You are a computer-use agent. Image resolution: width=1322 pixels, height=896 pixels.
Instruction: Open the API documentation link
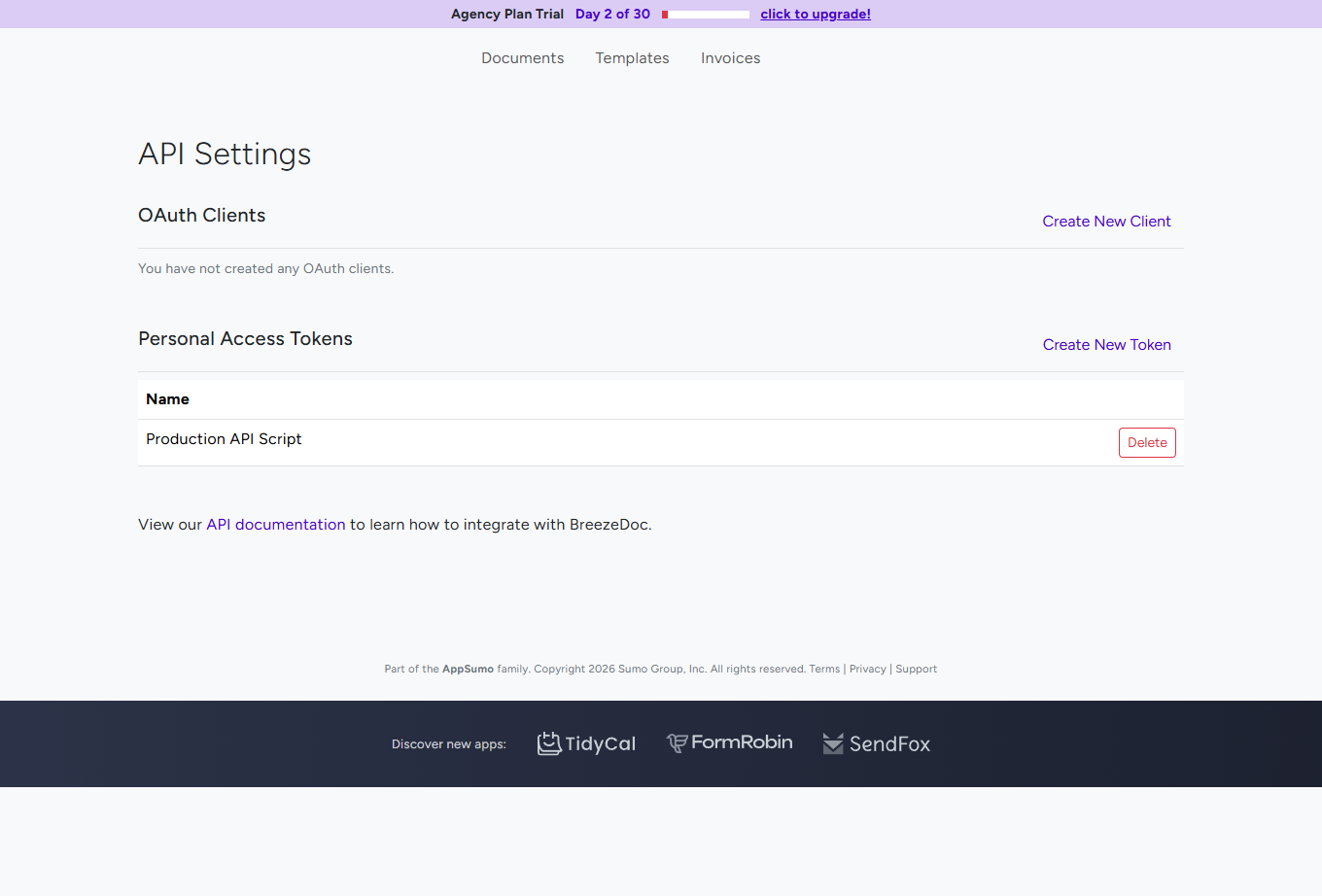(x=275, y=524)
